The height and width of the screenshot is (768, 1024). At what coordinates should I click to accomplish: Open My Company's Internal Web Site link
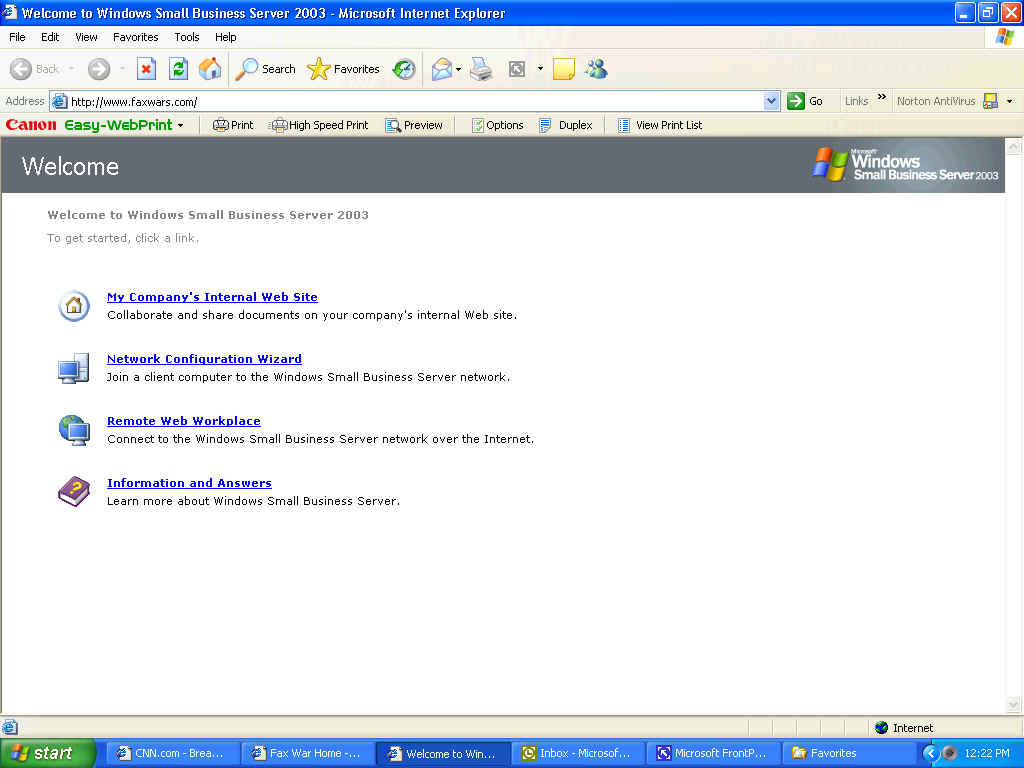(x=212, y=297)
